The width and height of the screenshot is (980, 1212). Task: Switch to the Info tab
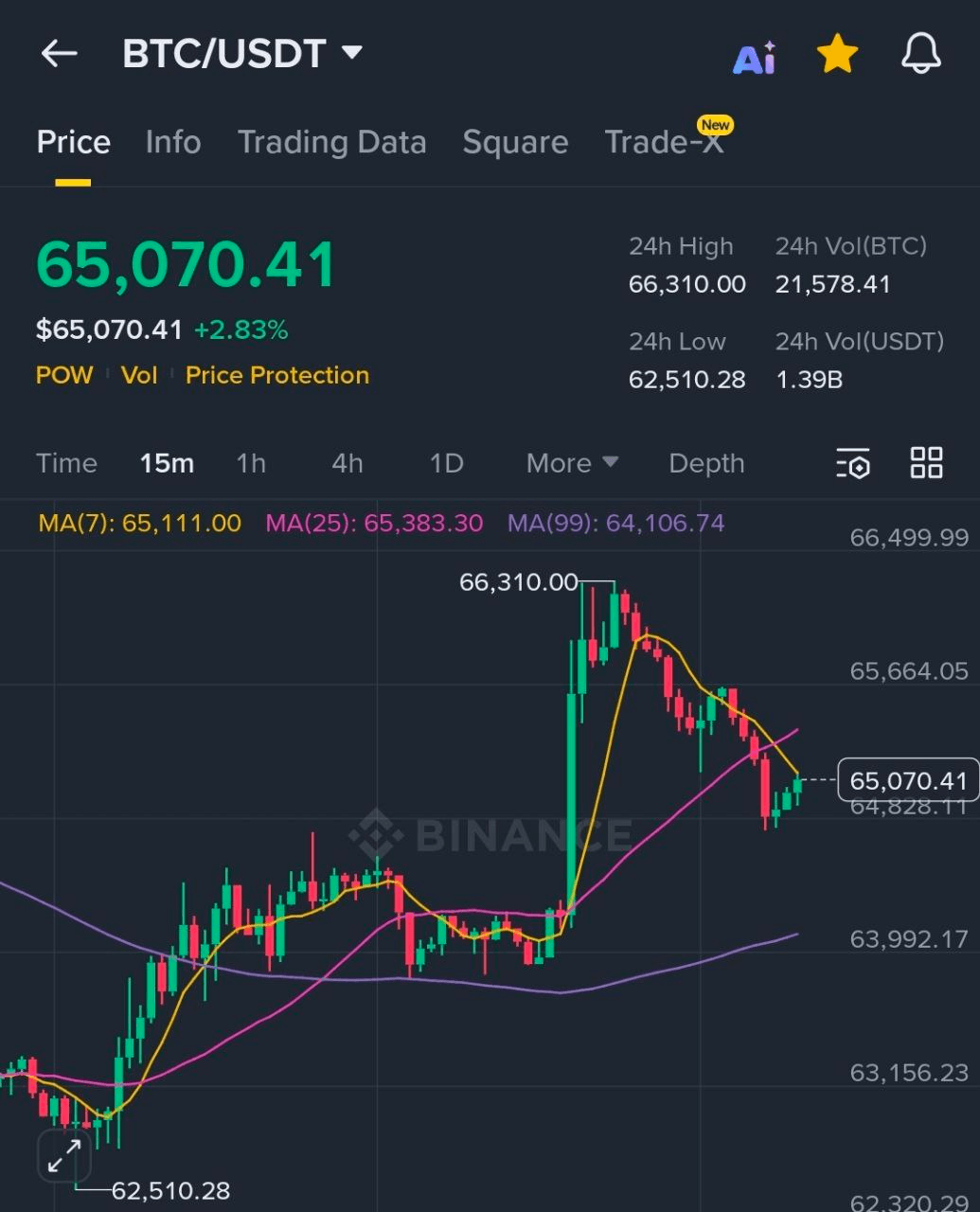click(x=173, y=142)
